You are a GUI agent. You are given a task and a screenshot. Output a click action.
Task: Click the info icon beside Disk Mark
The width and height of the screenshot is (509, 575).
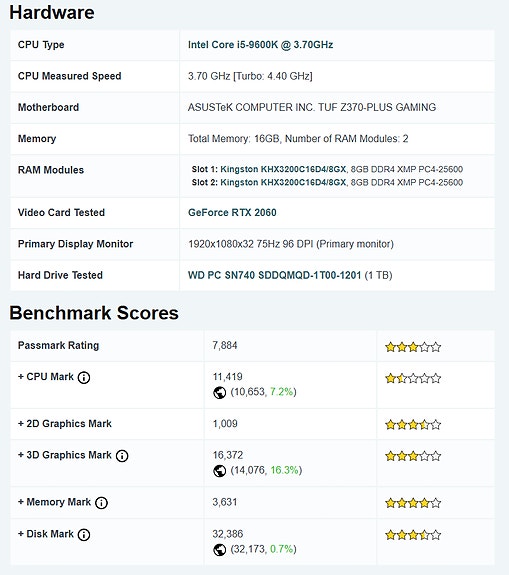(84, 535)
